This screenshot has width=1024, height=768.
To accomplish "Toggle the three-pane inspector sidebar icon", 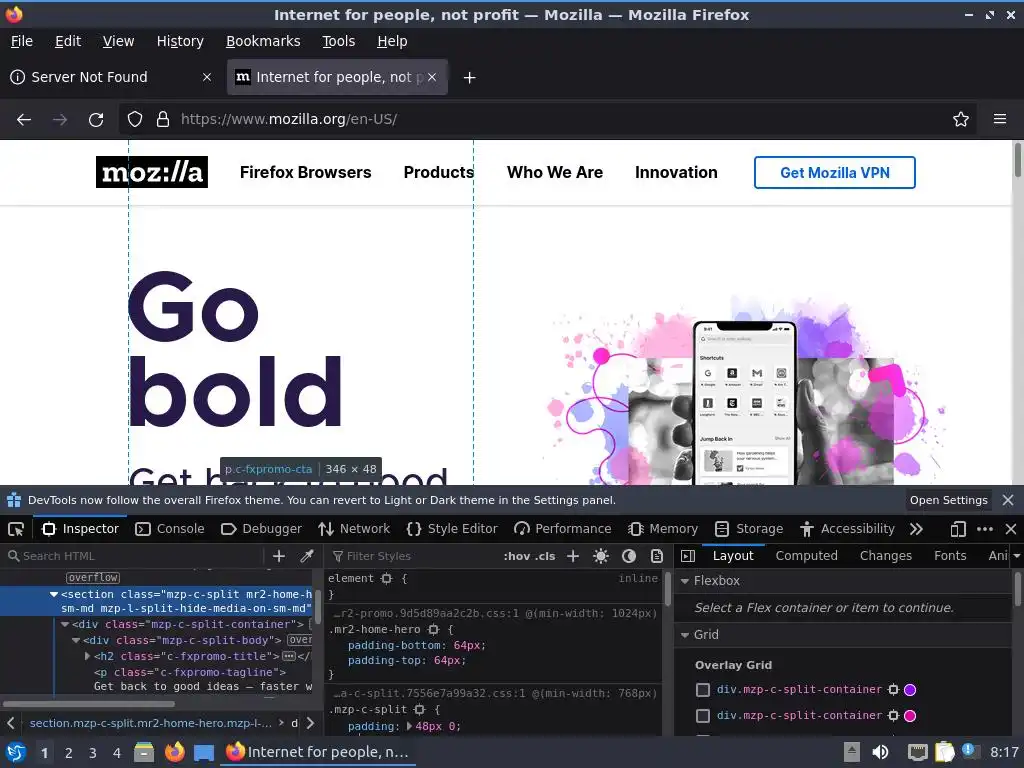I will click(x=688, y=556).
